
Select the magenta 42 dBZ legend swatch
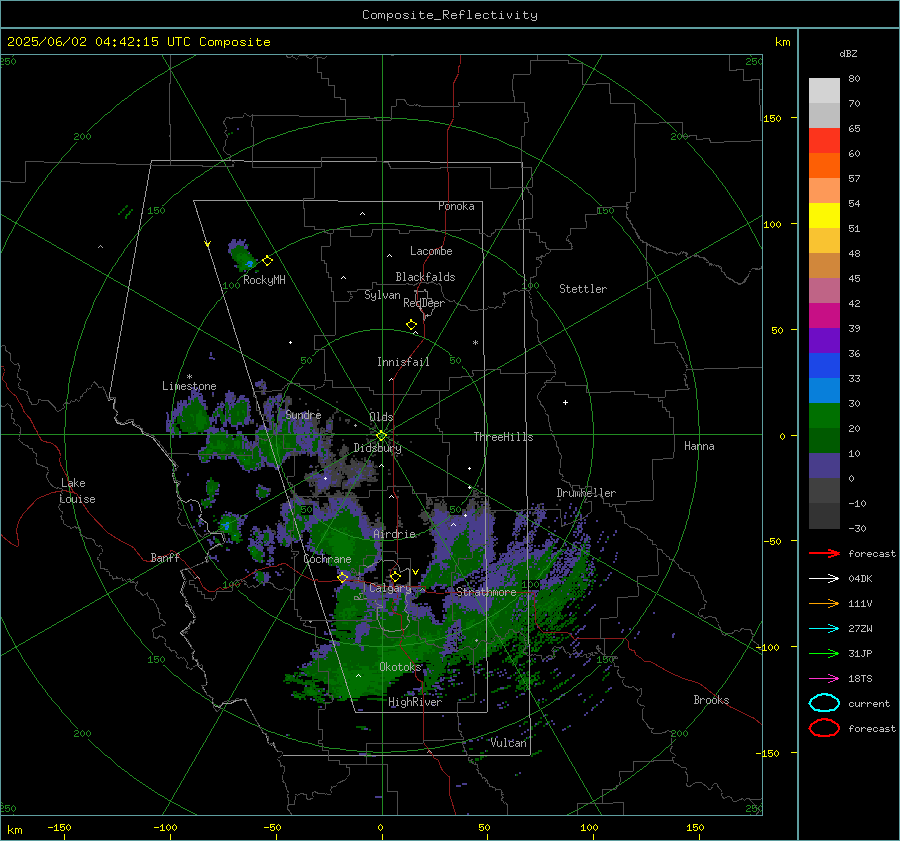click(x=824, y=315)
